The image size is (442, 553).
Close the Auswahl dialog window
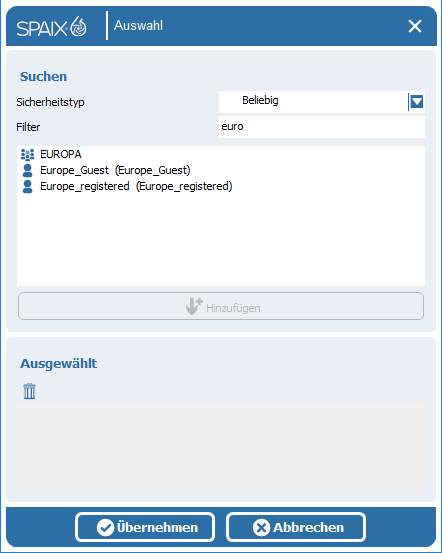tap(415, 26)
